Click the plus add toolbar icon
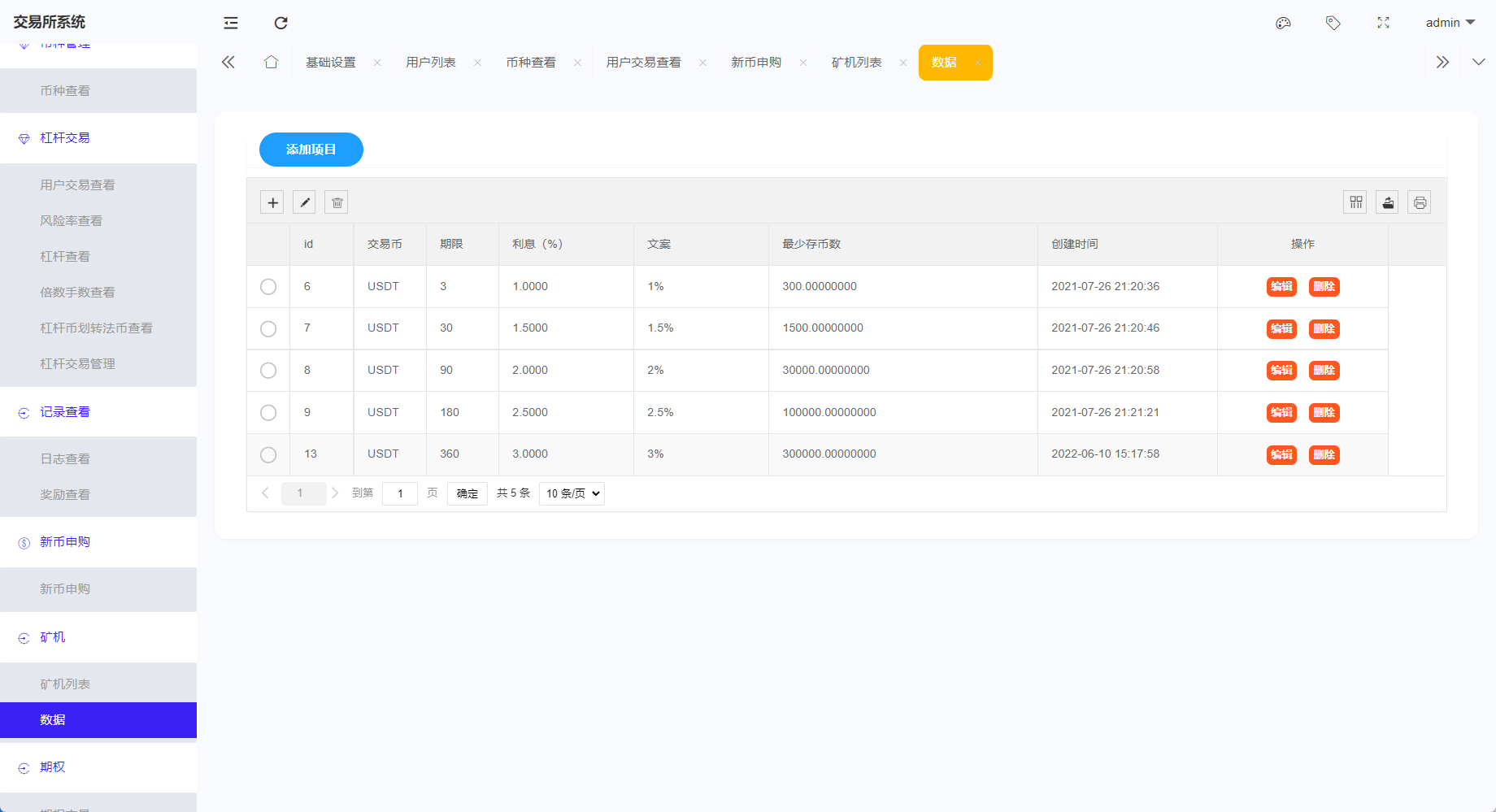 pos(272,202)
